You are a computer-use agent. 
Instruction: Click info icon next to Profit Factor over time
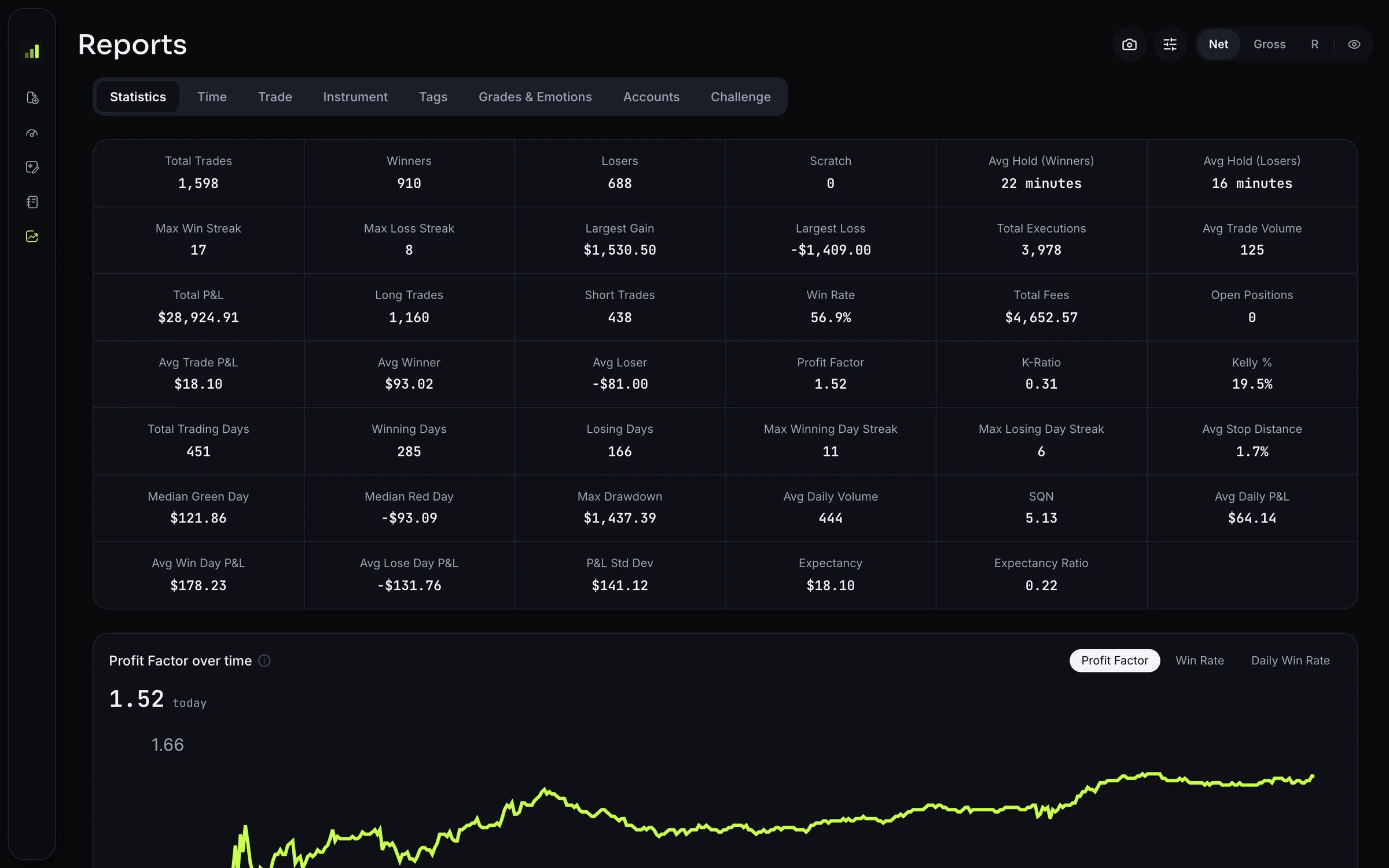coord(264,661)
